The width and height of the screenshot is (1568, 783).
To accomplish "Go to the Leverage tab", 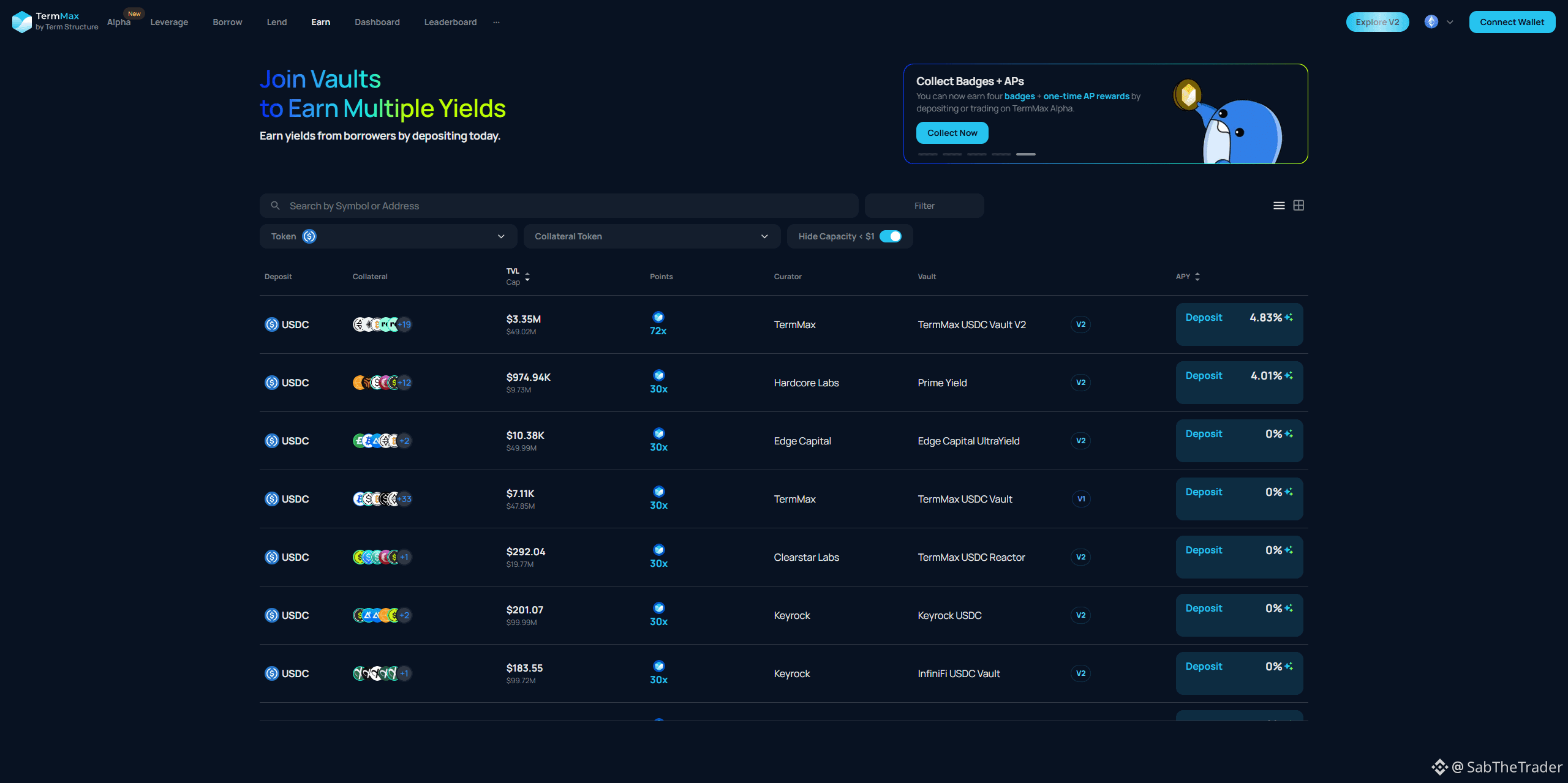I will (169, 22).
